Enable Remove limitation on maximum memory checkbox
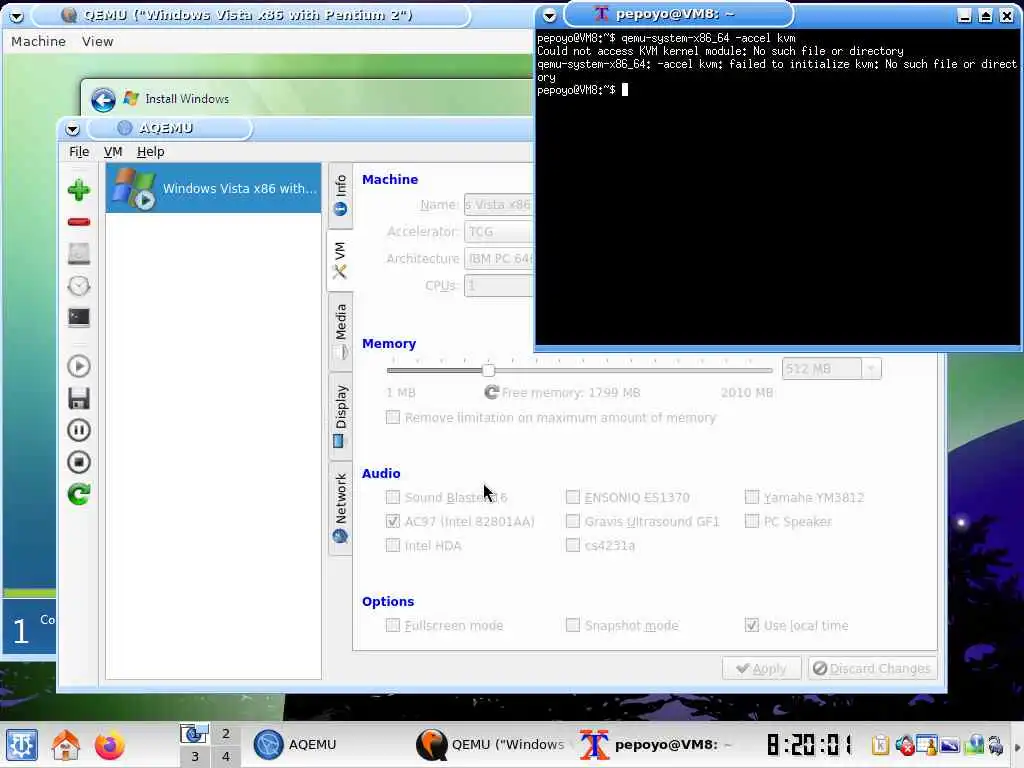This screenshot has height=768, width=1024. 392,417
